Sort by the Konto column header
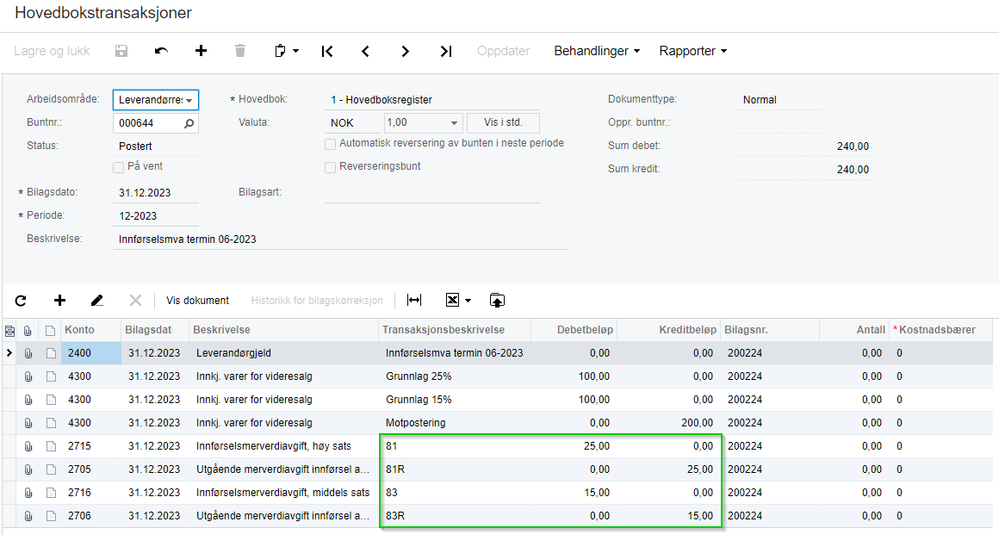Screen dimensions: 999x535 click(91, 330)
